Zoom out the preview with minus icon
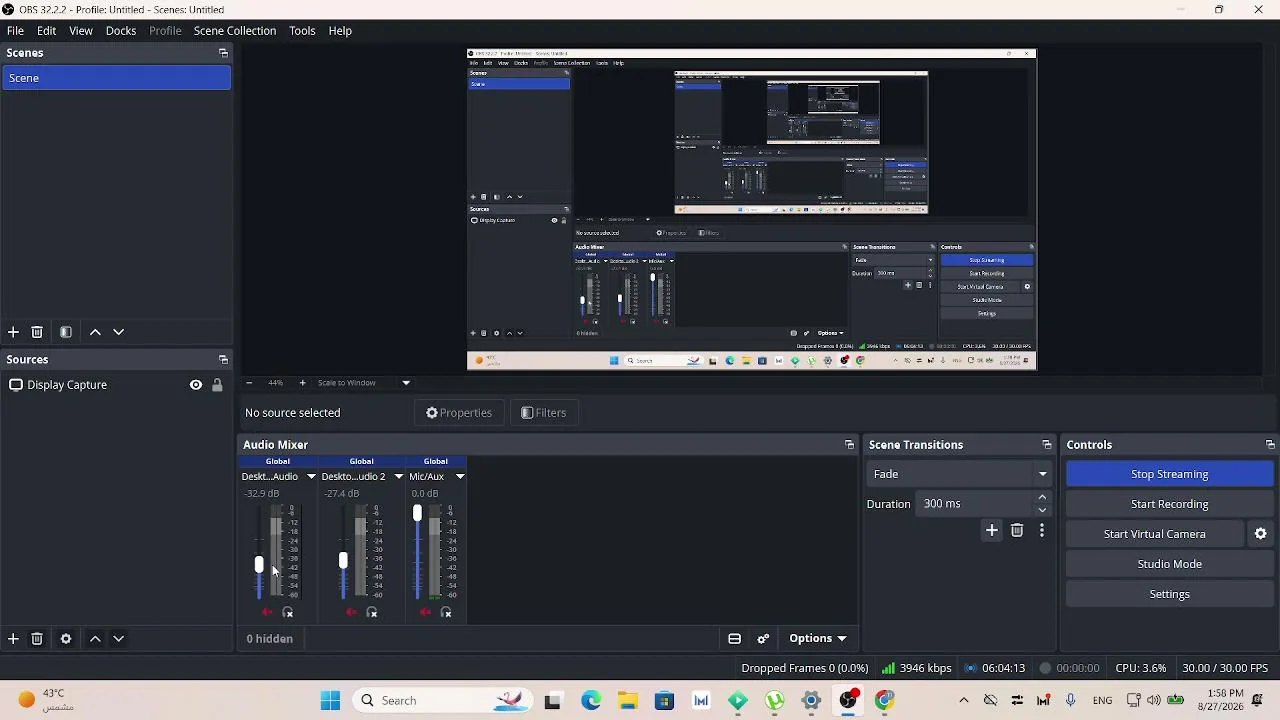Image resolution: width=1280 pixels, height=720 pixels. [249, 383]
